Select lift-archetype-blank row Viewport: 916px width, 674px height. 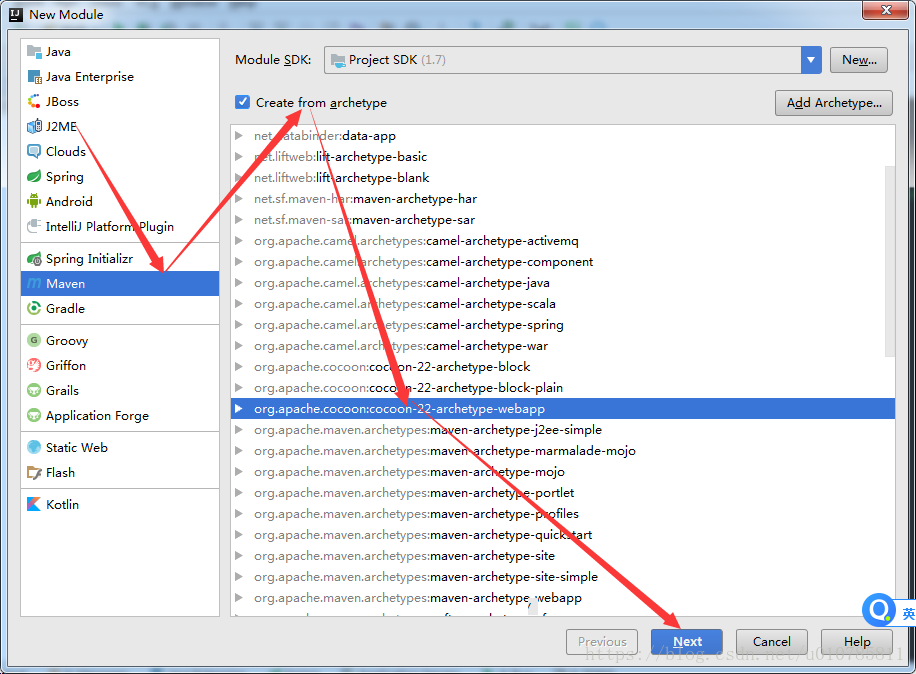(563, 178)
